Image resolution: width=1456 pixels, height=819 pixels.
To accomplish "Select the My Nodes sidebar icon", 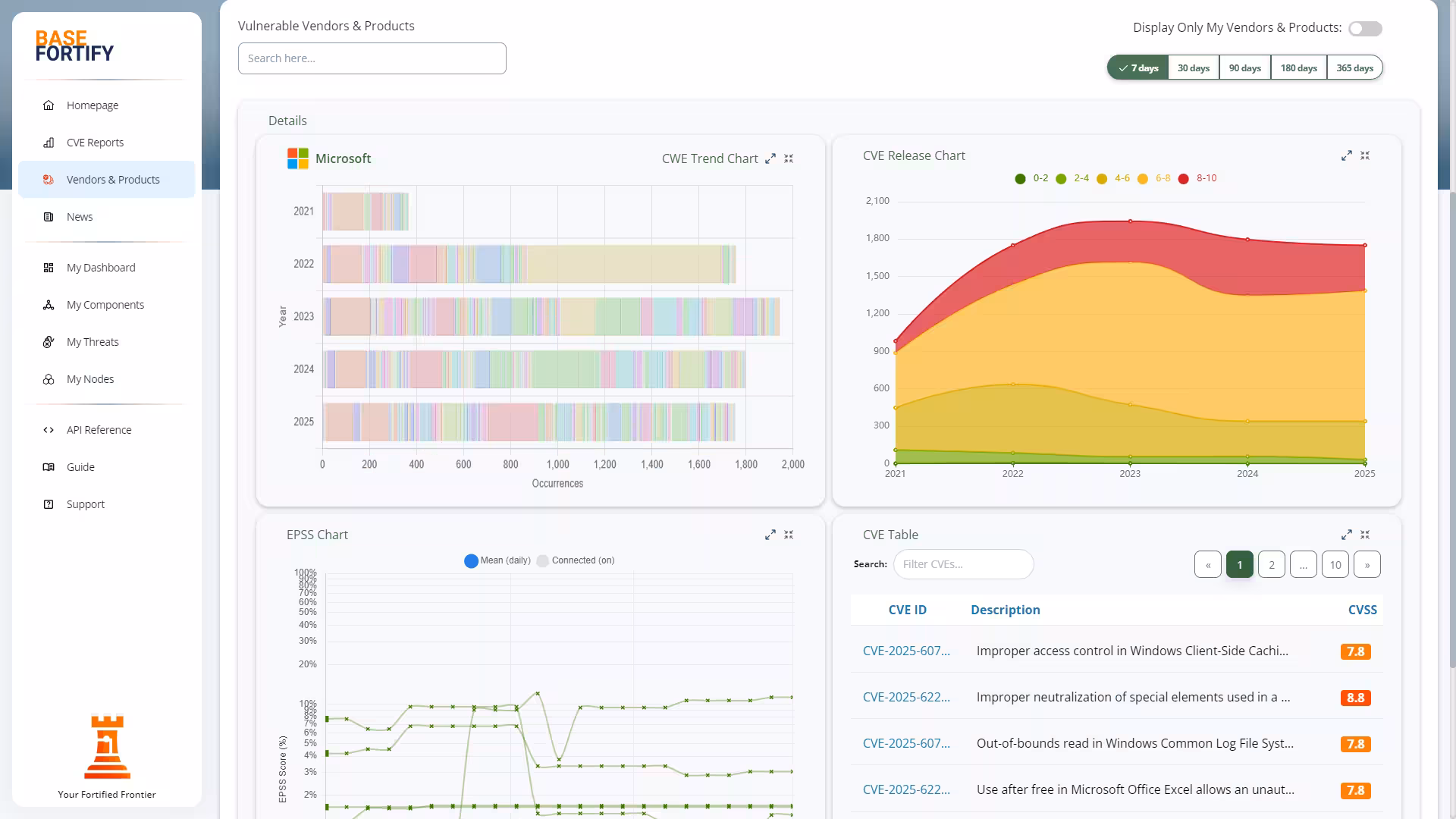I will click(x=49, y=378).
